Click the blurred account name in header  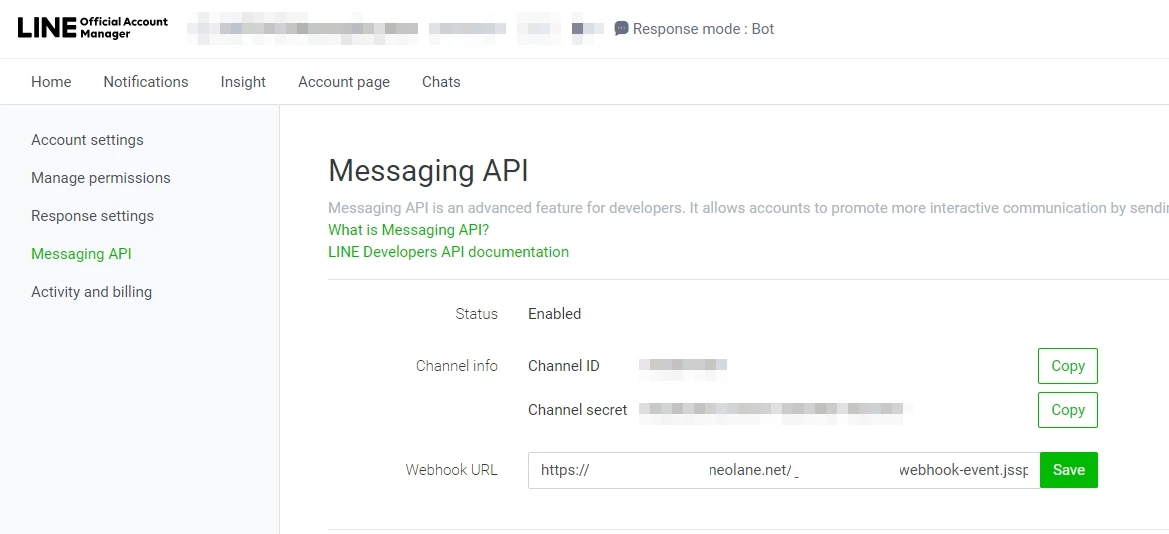[302, 29]
